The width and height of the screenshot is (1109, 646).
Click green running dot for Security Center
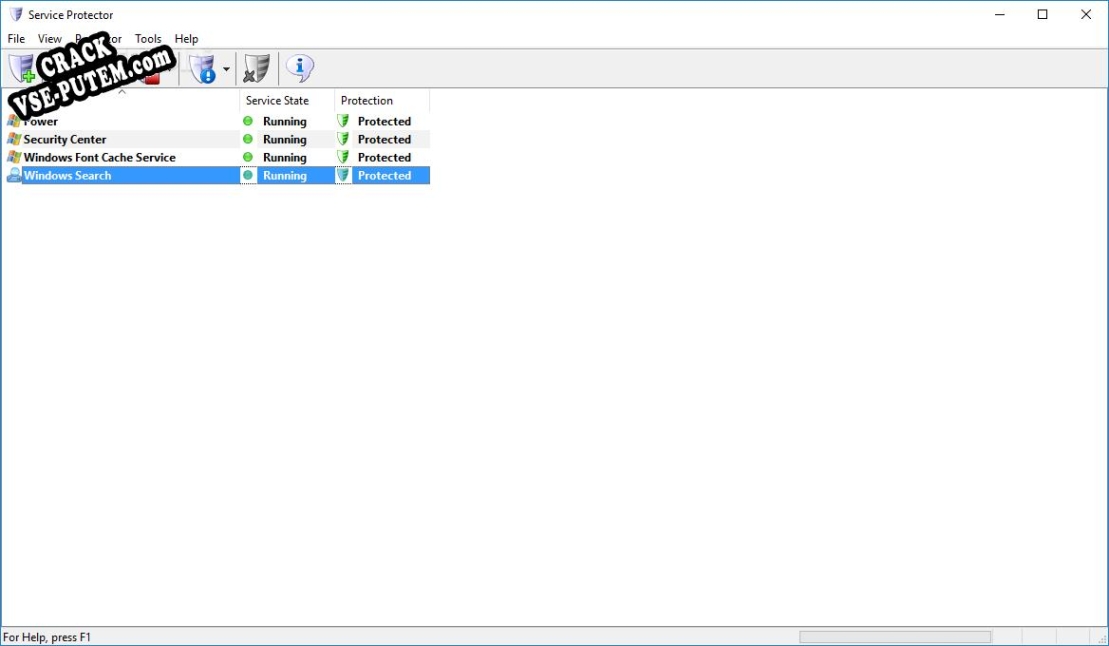point(248,139)
